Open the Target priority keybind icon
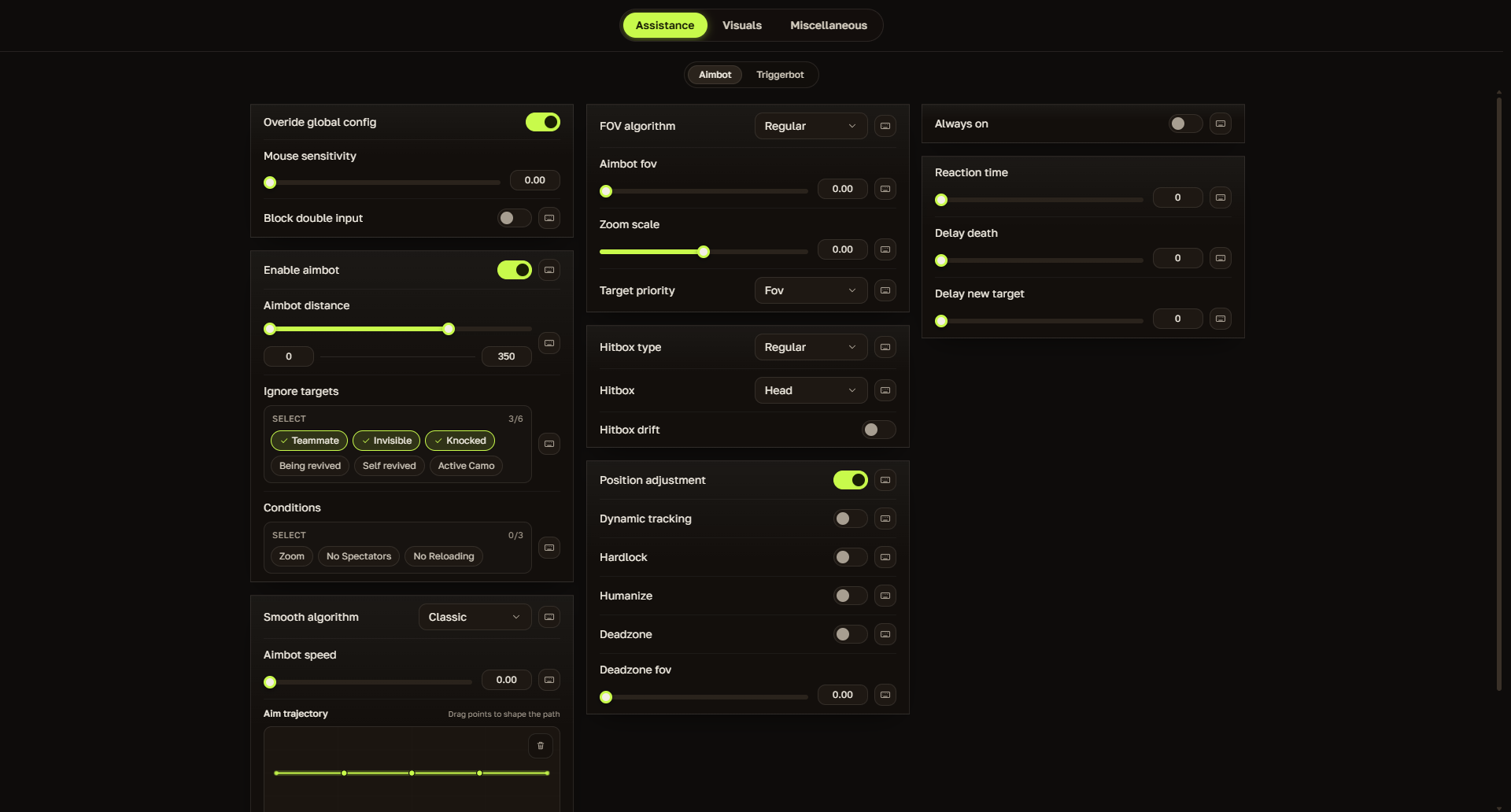Viewport: 1511px width, 812px height. 885,290
